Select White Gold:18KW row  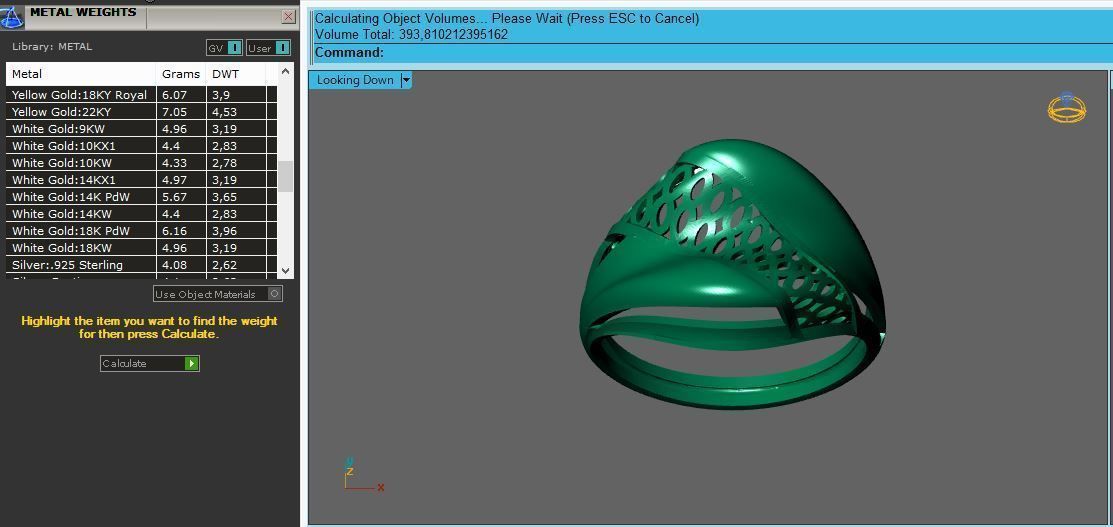tap(141, 248)
